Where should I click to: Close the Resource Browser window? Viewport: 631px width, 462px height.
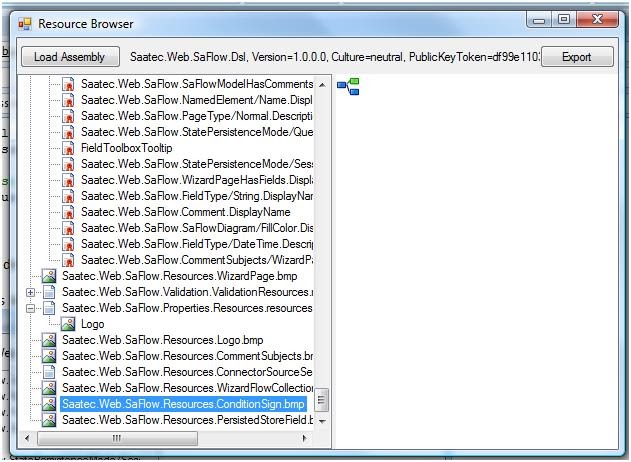coord(598,19)
